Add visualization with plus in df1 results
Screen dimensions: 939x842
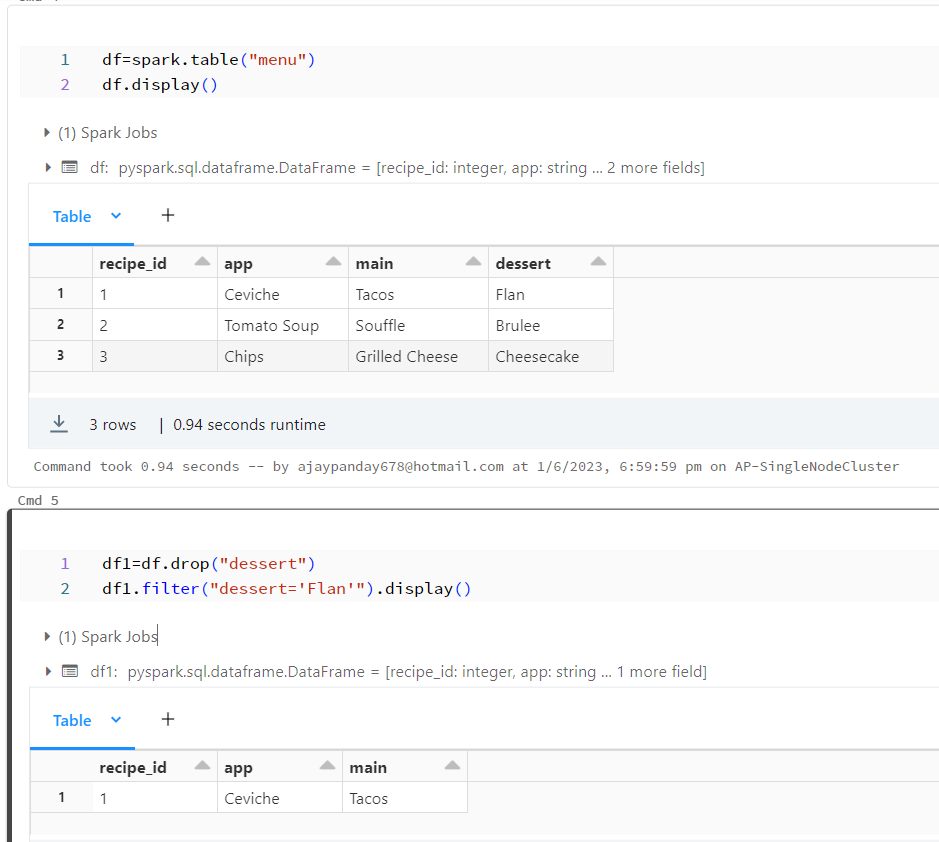coord(168,719)
